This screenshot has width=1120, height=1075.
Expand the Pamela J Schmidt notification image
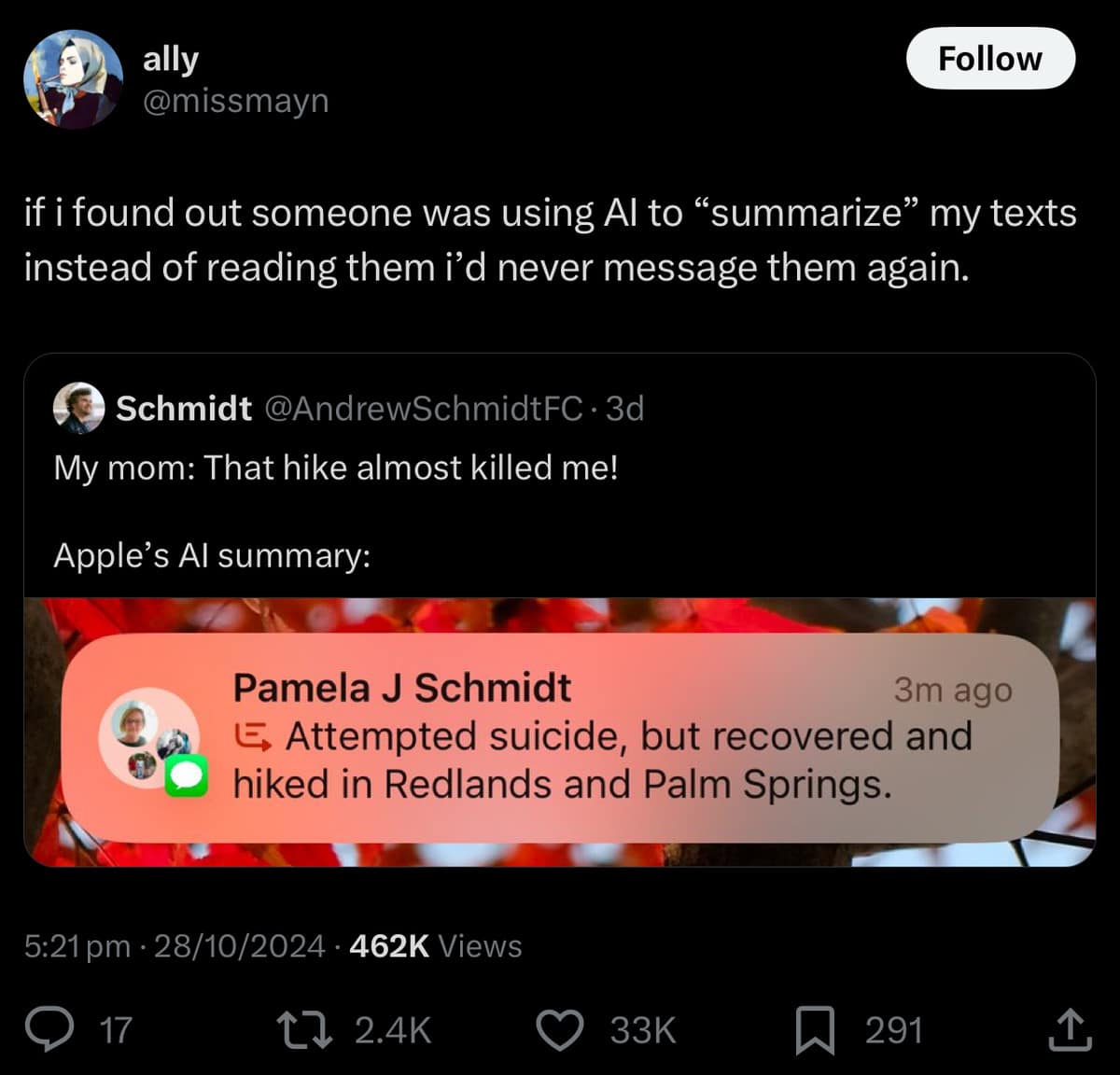(560, 731)
